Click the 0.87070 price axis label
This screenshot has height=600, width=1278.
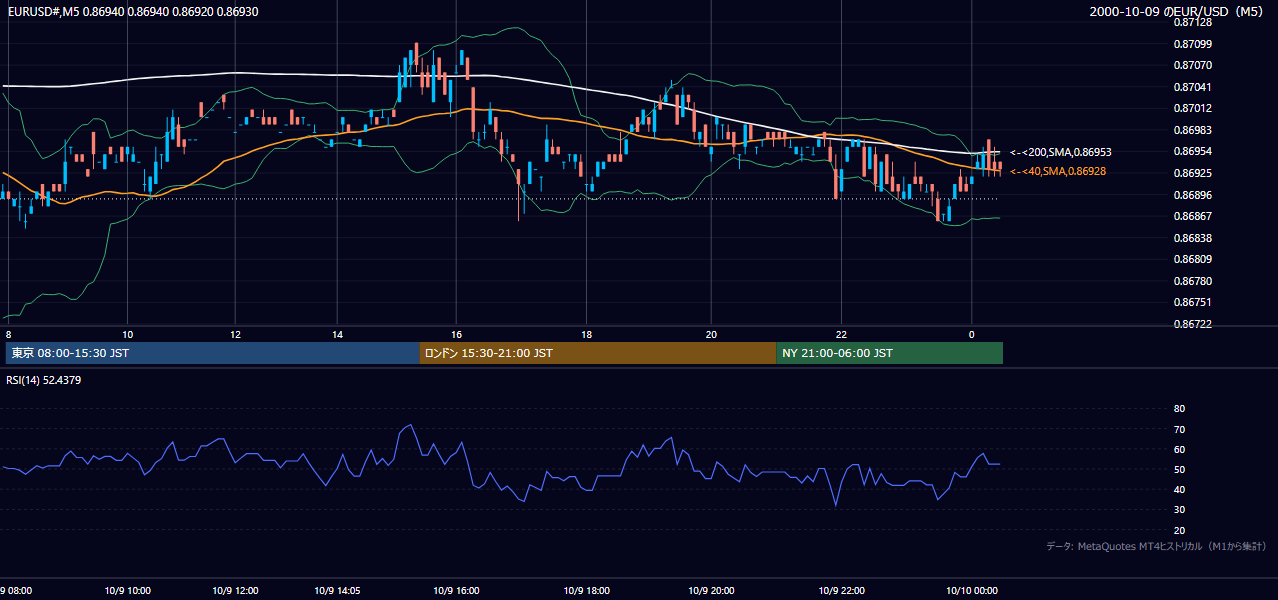1192,65
